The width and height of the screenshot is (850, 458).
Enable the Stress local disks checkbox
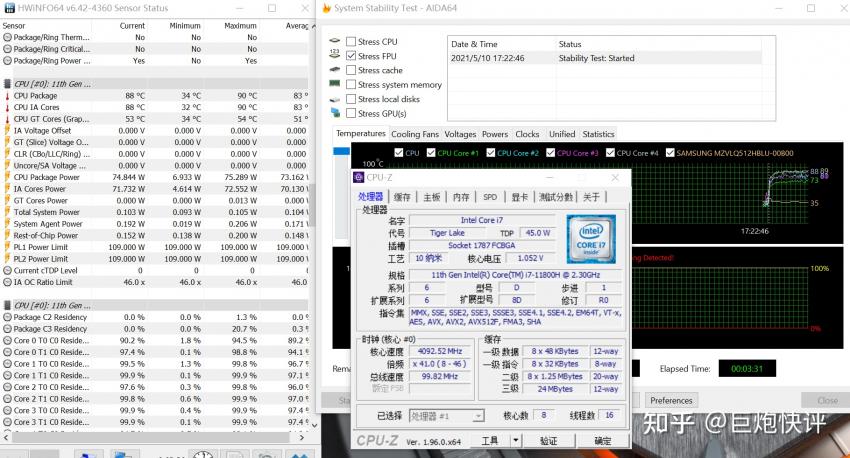point(351,99)
